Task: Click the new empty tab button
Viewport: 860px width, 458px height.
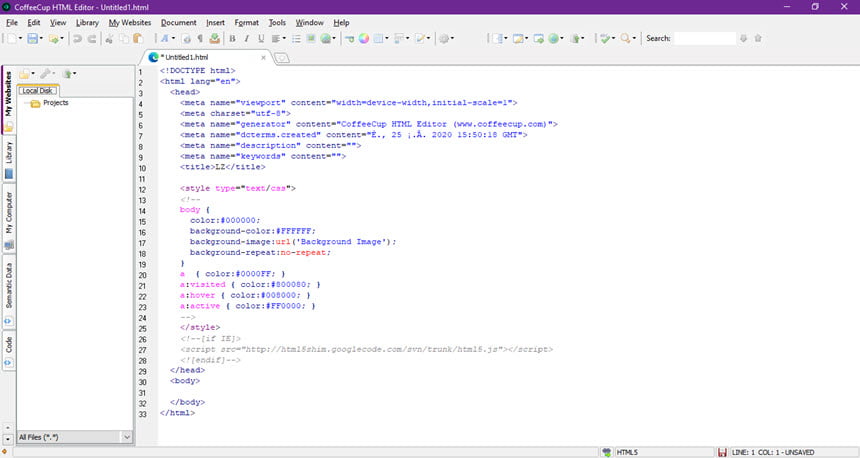Action: [281, 58]
